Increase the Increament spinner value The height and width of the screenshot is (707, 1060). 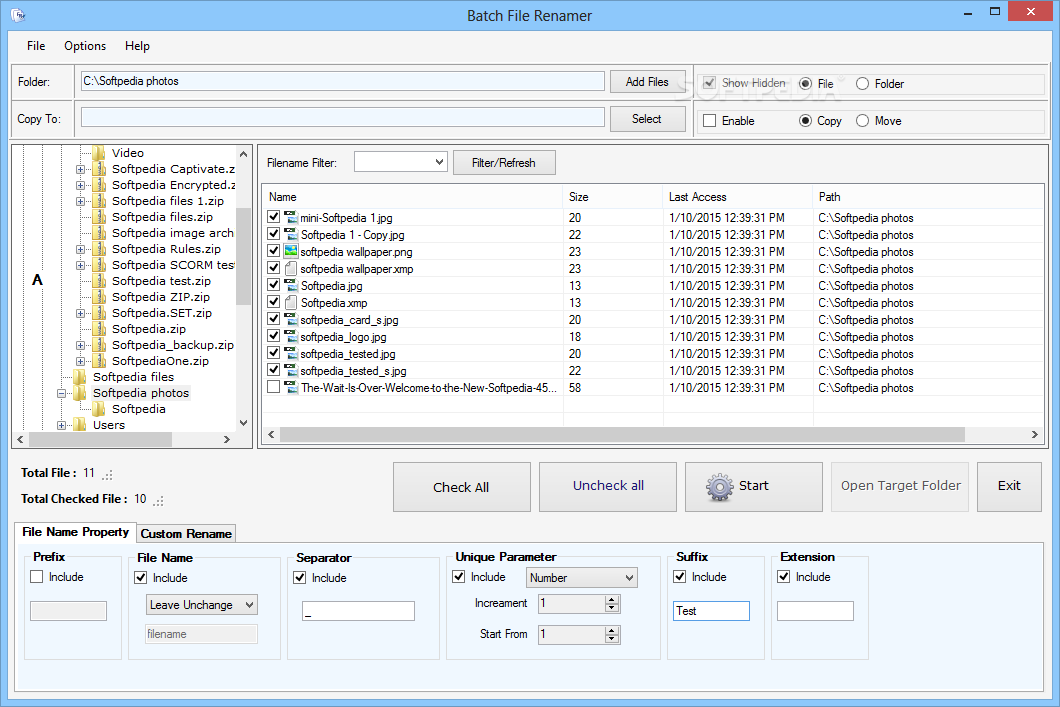pos(612,600)
